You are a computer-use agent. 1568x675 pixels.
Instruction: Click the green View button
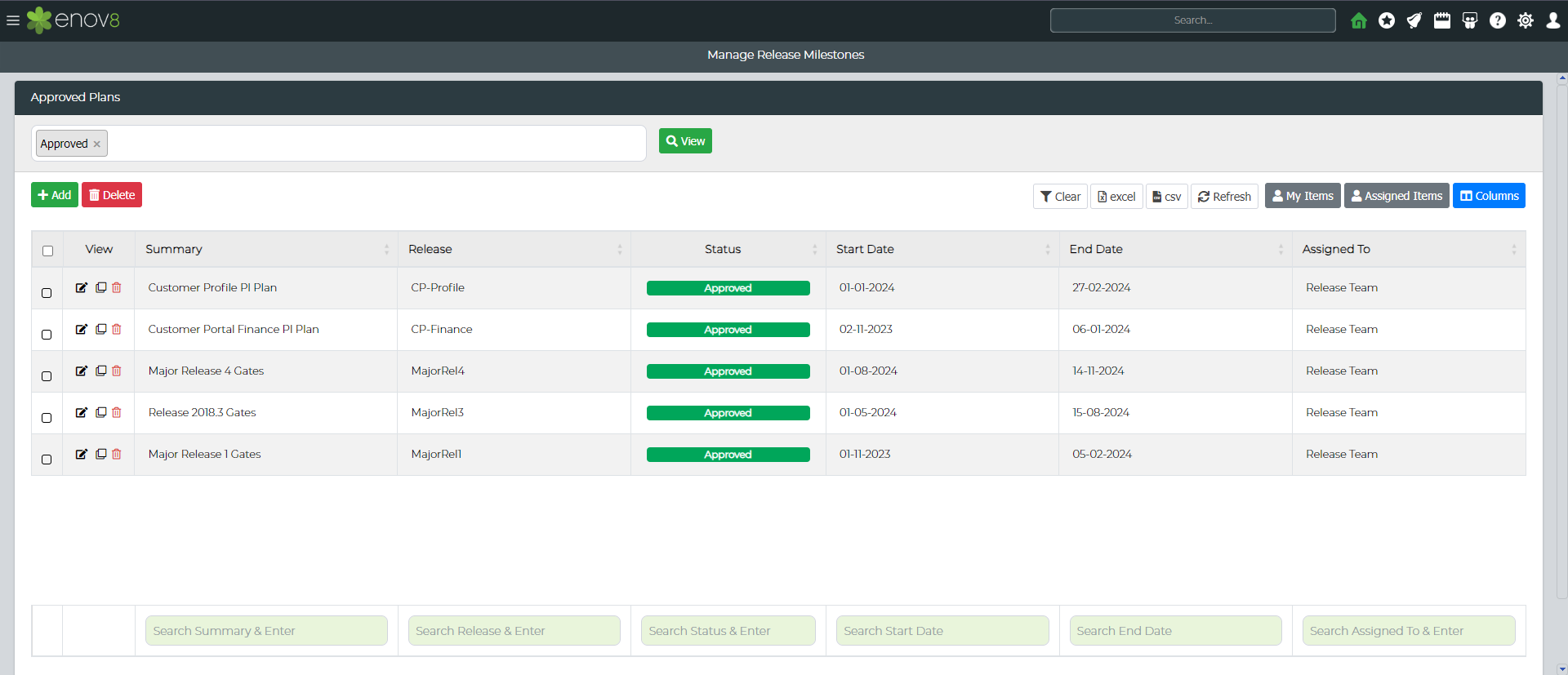tap(685, 140)
